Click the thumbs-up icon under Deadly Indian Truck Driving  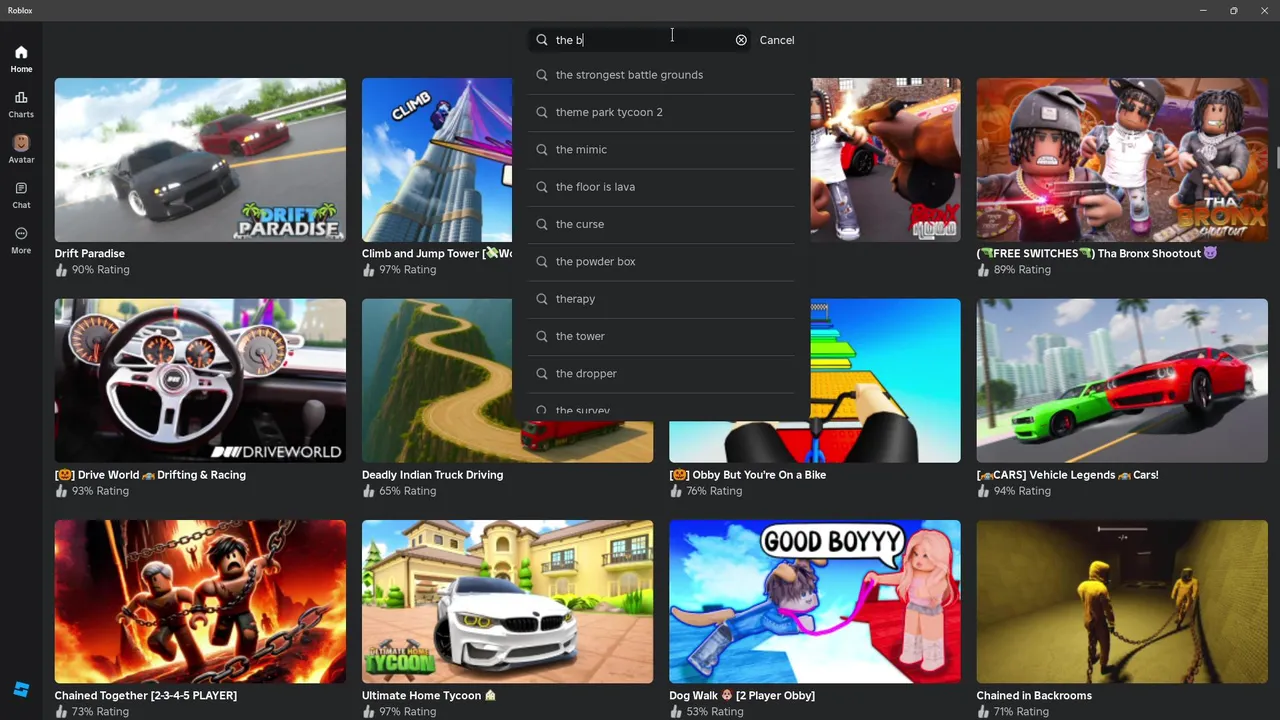click(369, 491)
